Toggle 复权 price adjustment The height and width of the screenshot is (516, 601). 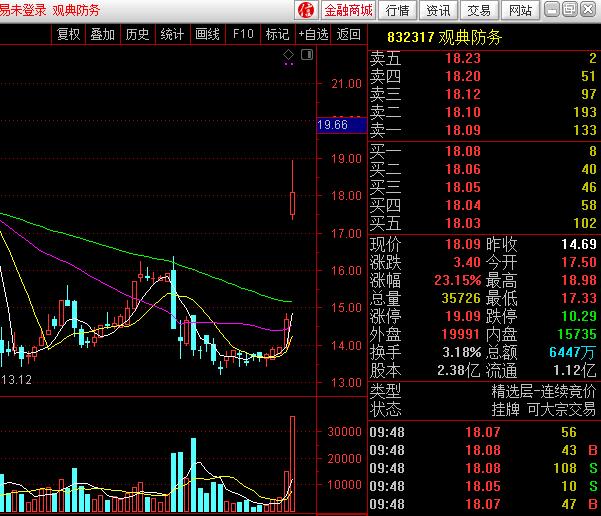coord(68,34)
